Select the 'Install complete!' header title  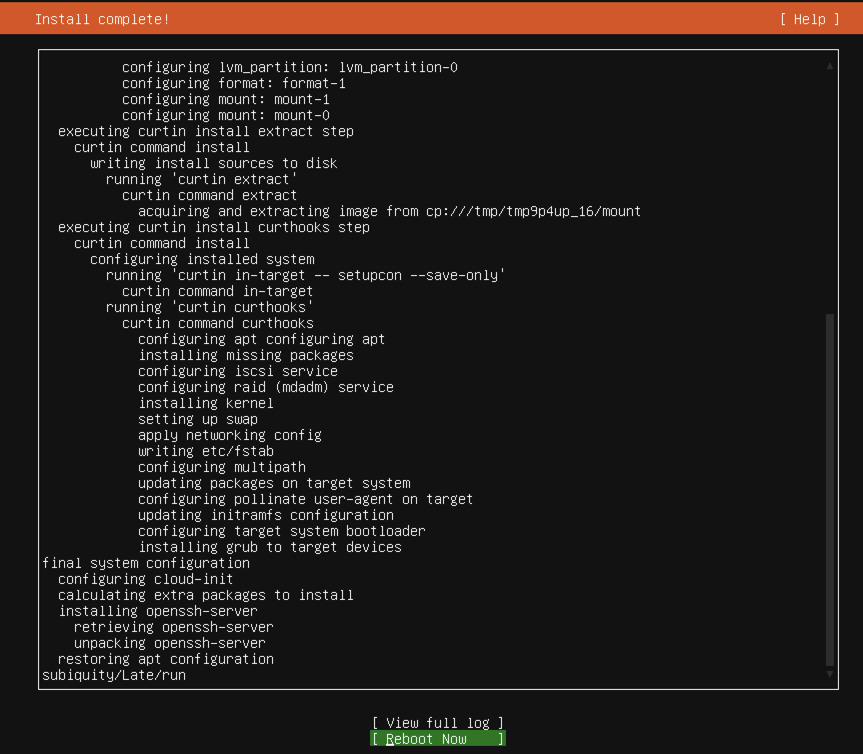(102, 19)
